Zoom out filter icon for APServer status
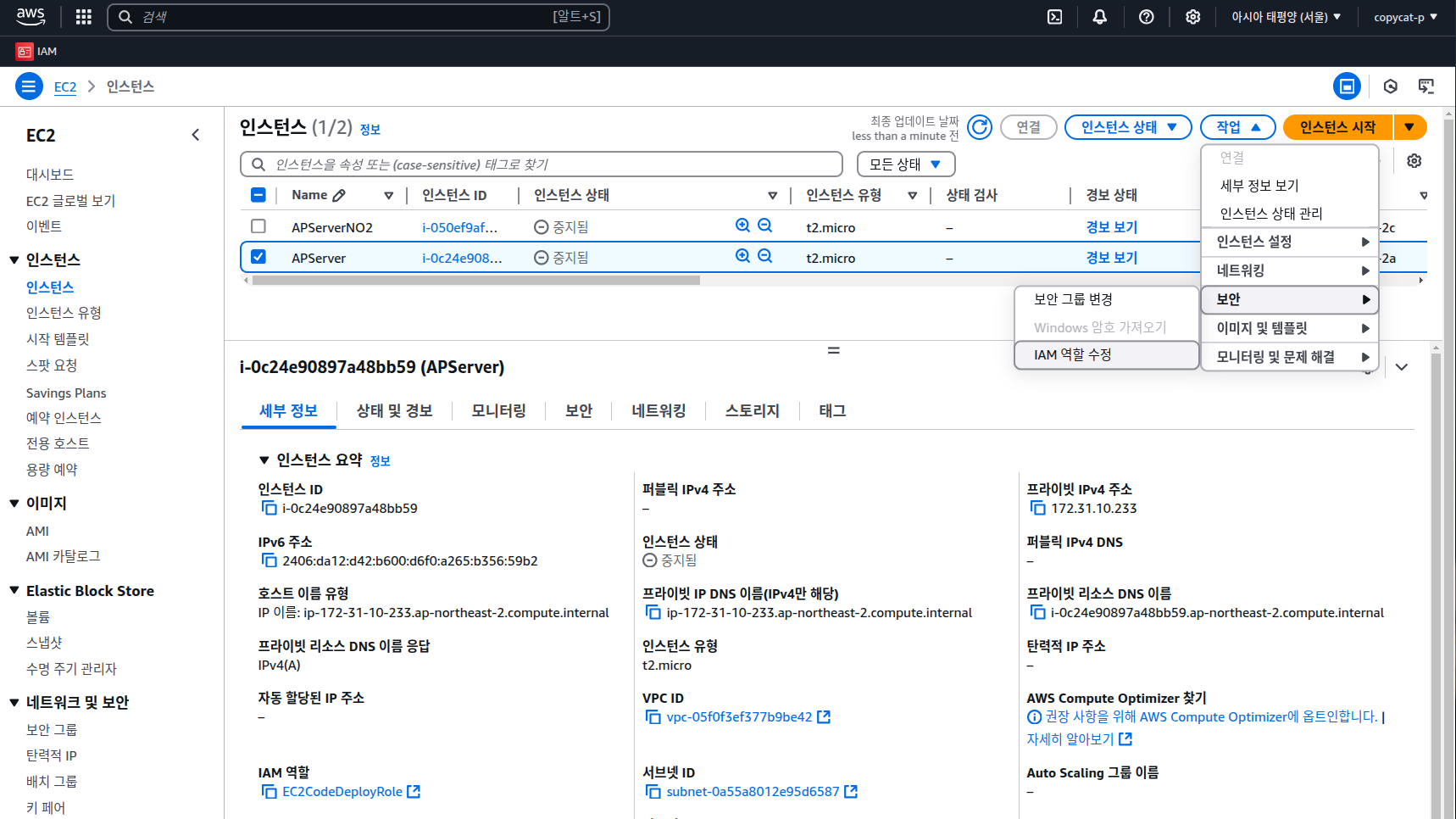This screenshot has width=1456, height=819. [764, 256]
